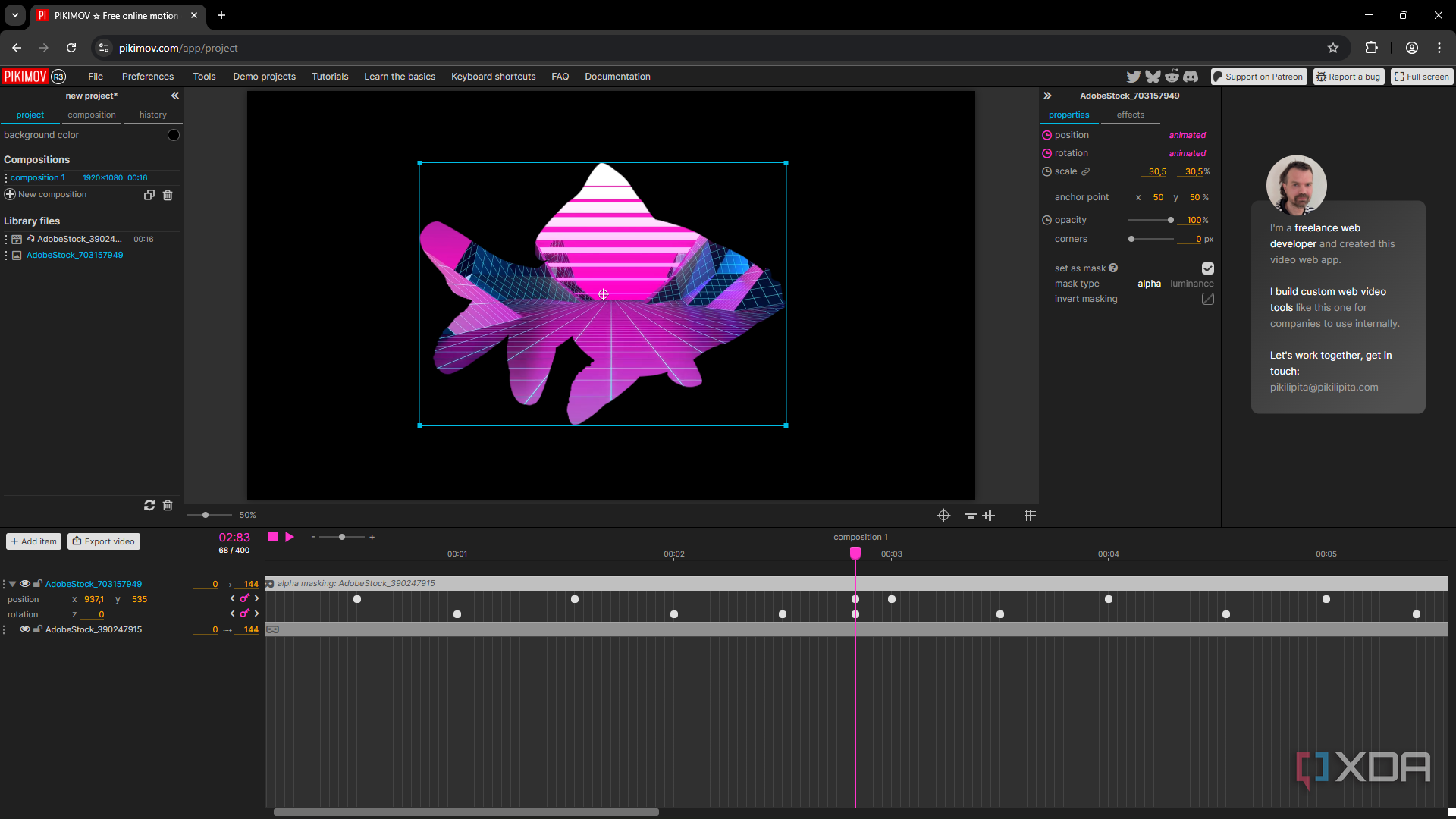Enable opacity animation stopwatch
1456x819 pixels.
point(1046,220)
